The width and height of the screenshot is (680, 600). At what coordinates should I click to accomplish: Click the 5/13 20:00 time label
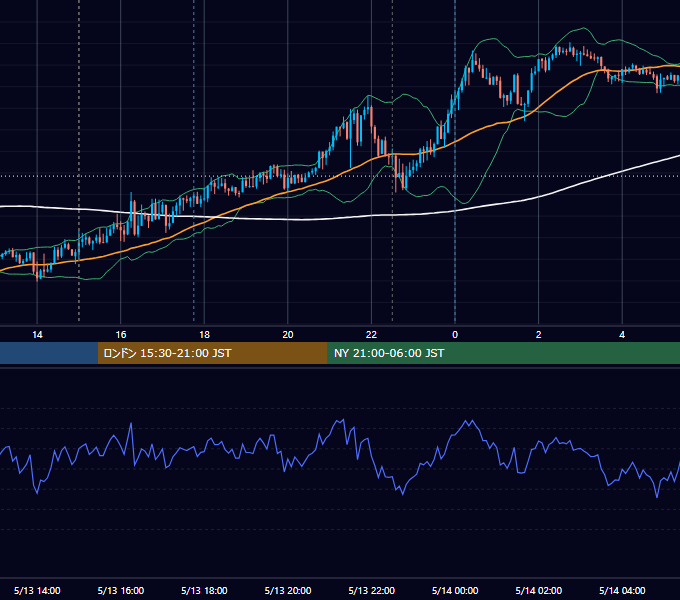pos(288,590)
